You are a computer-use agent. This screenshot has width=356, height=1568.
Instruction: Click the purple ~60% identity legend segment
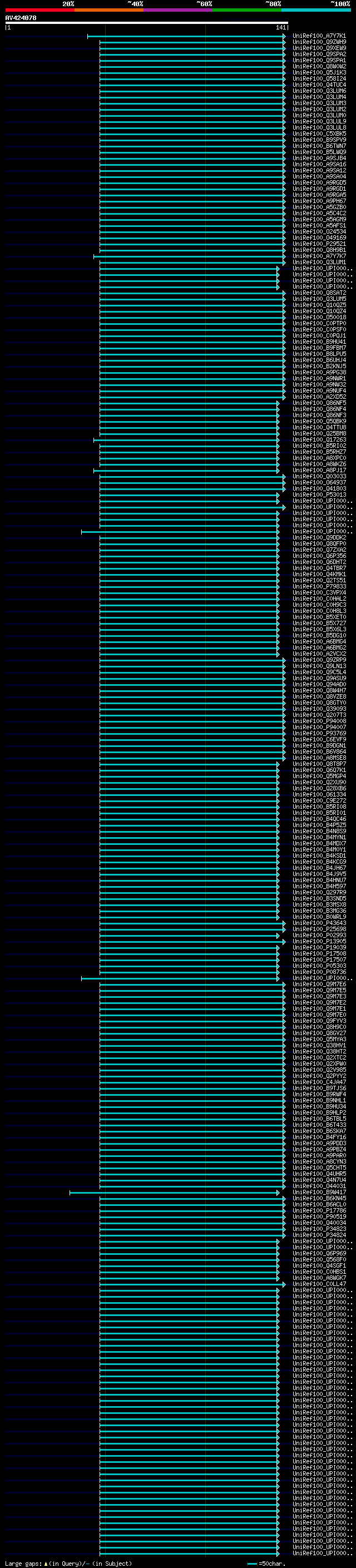tap(177, 10)
